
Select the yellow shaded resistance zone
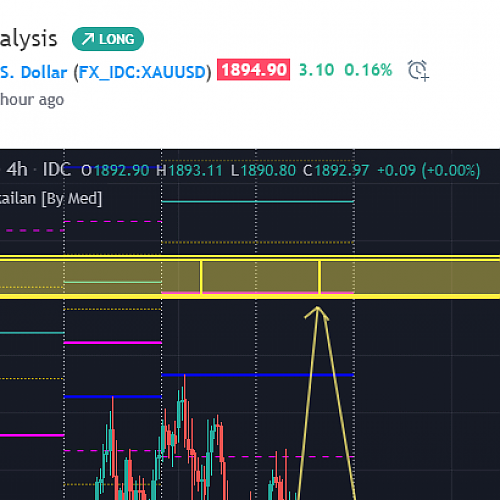pyautogui.click(x=250, y=277)
